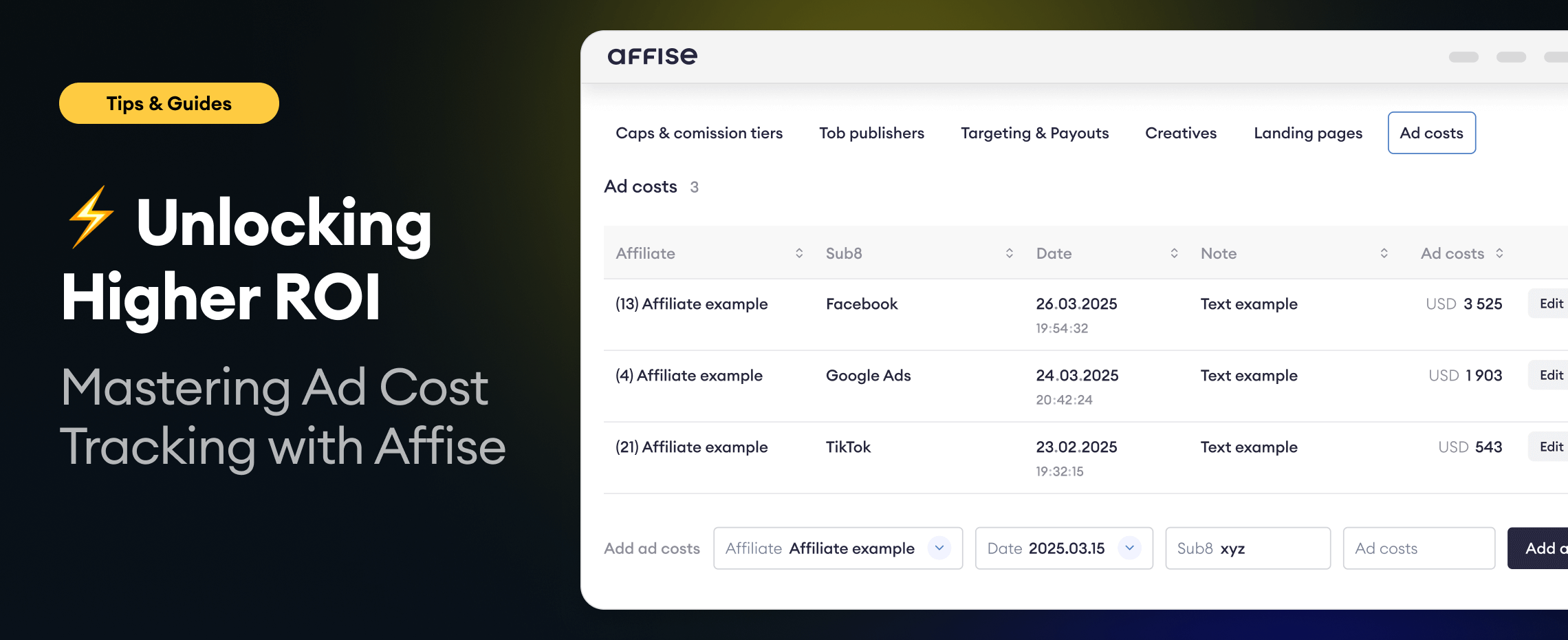This screenshot has width=1568, height=640.
Task: Expand the Affiliate dropdown chevron
Action: (939, 548)
